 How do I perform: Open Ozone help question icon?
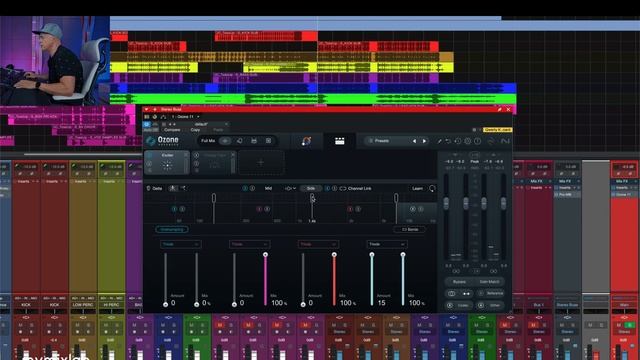pyautogui.click(x=478, y=141)
